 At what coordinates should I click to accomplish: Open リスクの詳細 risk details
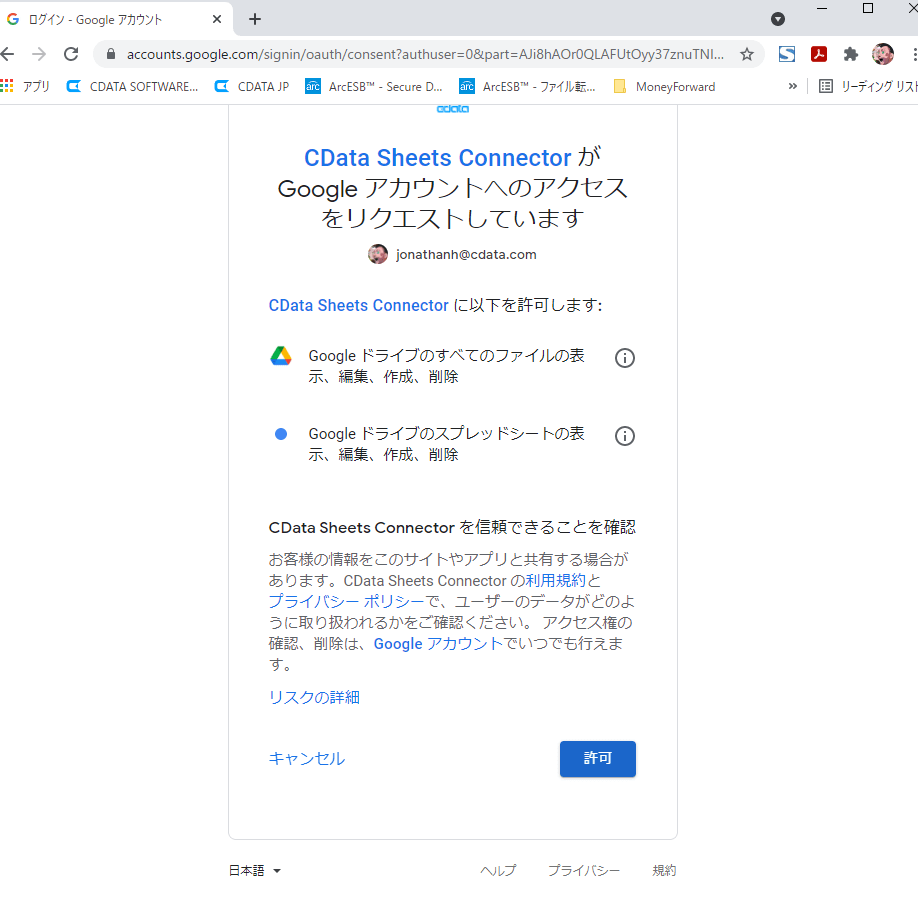[x=314, y=697]
